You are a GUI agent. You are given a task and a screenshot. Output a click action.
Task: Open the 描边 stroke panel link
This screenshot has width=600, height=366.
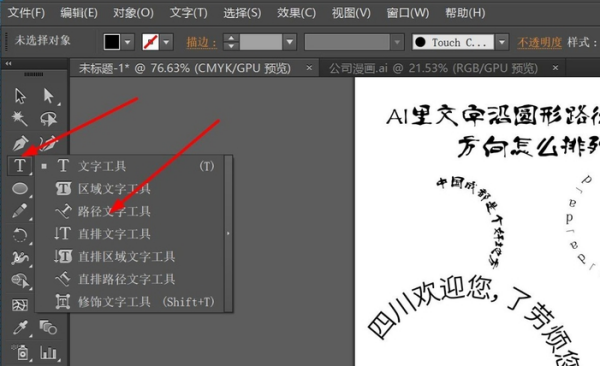(x=201, y=42)
